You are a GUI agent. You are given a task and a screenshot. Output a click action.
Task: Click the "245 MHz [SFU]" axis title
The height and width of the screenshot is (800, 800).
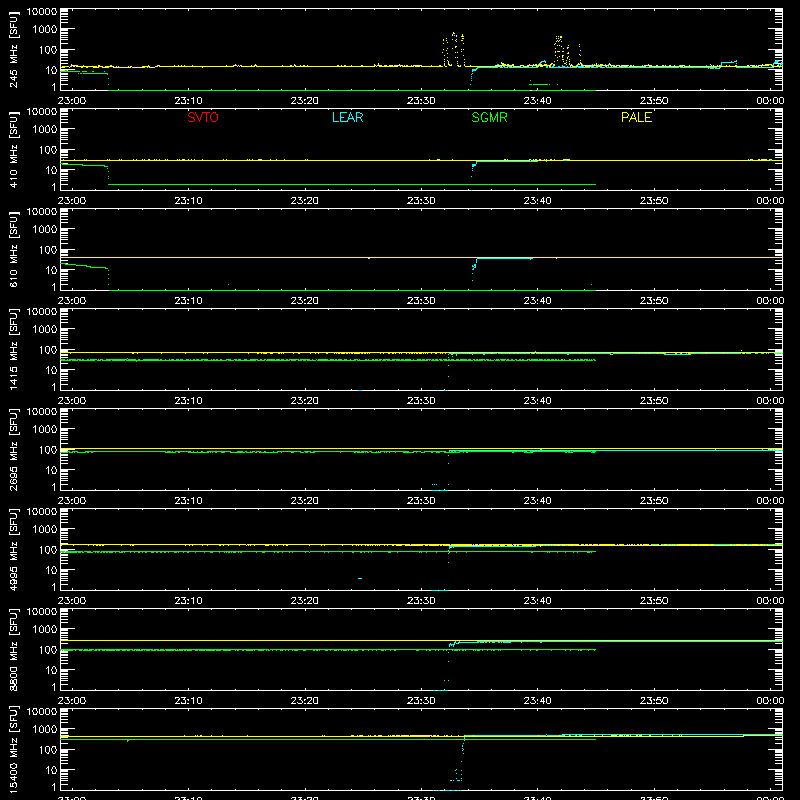pyautogui.click(x=14, y=49)
